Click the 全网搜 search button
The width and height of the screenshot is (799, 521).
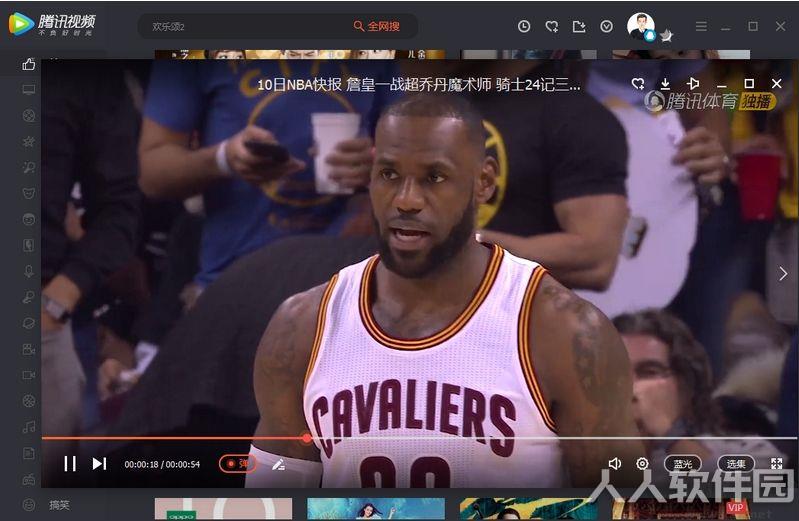[377, 26]
